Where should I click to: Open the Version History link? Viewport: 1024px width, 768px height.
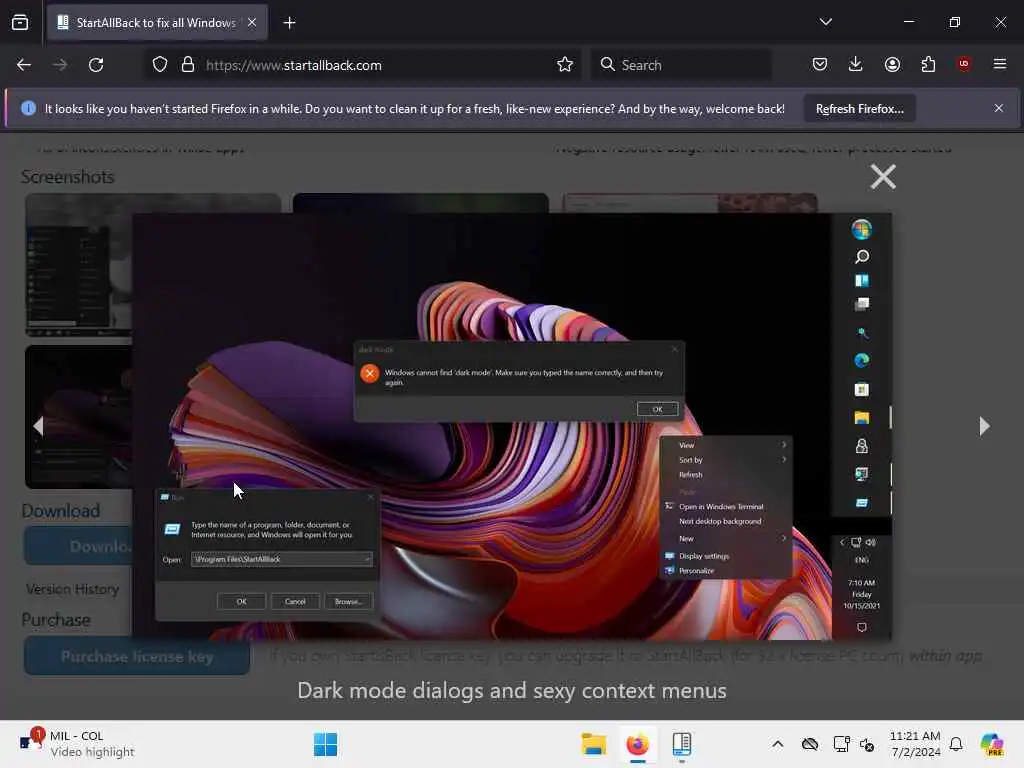[72, 589]
